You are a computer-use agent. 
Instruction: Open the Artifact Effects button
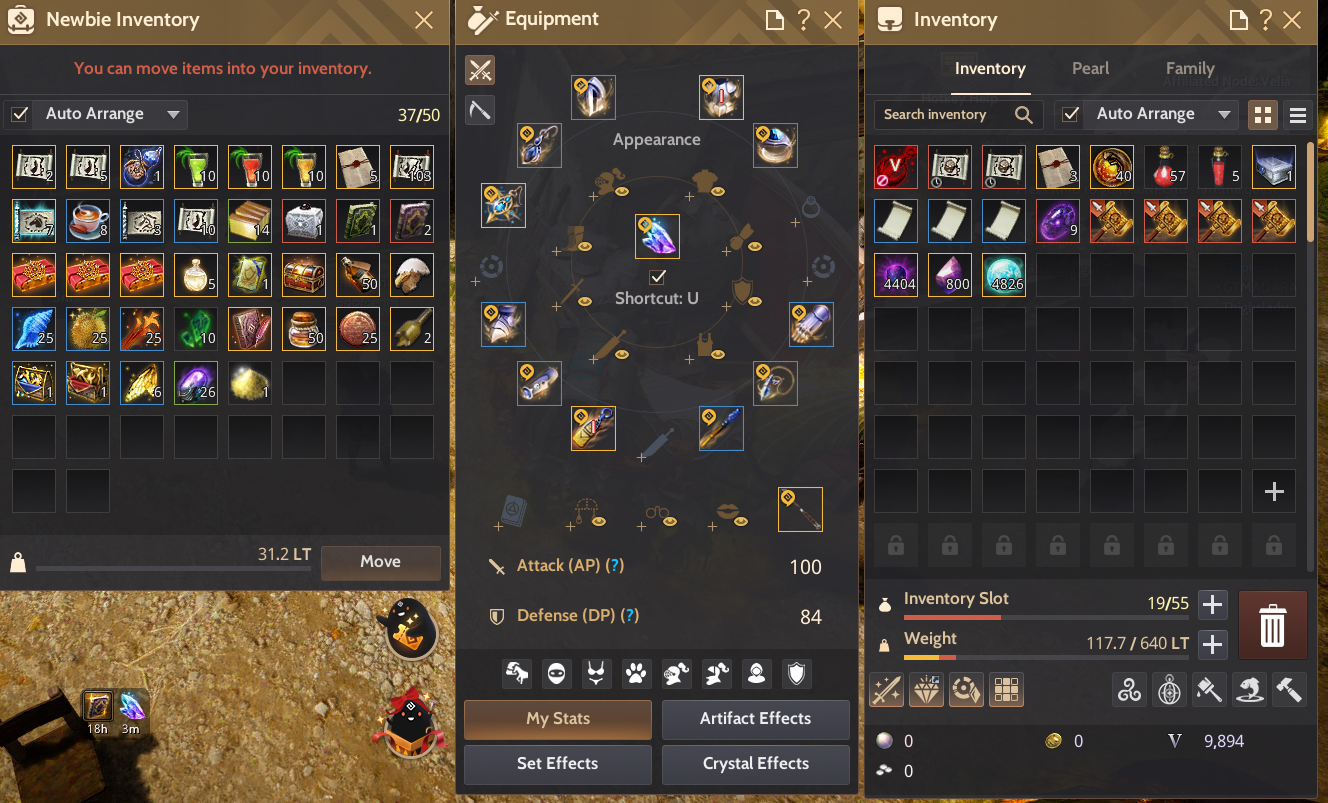point(756,719)
